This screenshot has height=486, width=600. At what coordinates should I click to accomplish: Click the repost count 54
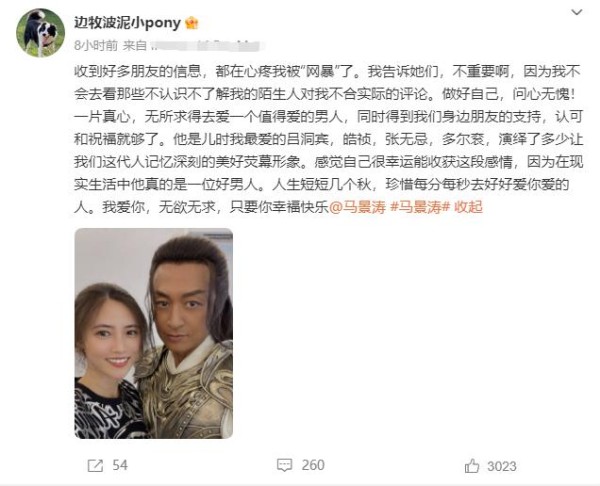click(x=120, y=465)
